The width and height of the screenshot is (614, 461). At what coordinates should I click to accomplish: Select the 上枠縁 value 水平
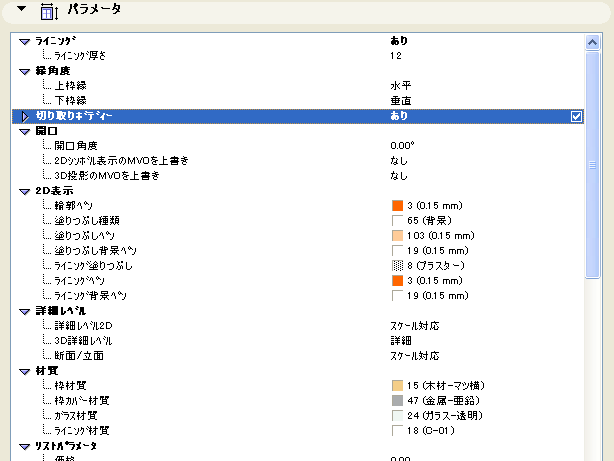point(401,86)
